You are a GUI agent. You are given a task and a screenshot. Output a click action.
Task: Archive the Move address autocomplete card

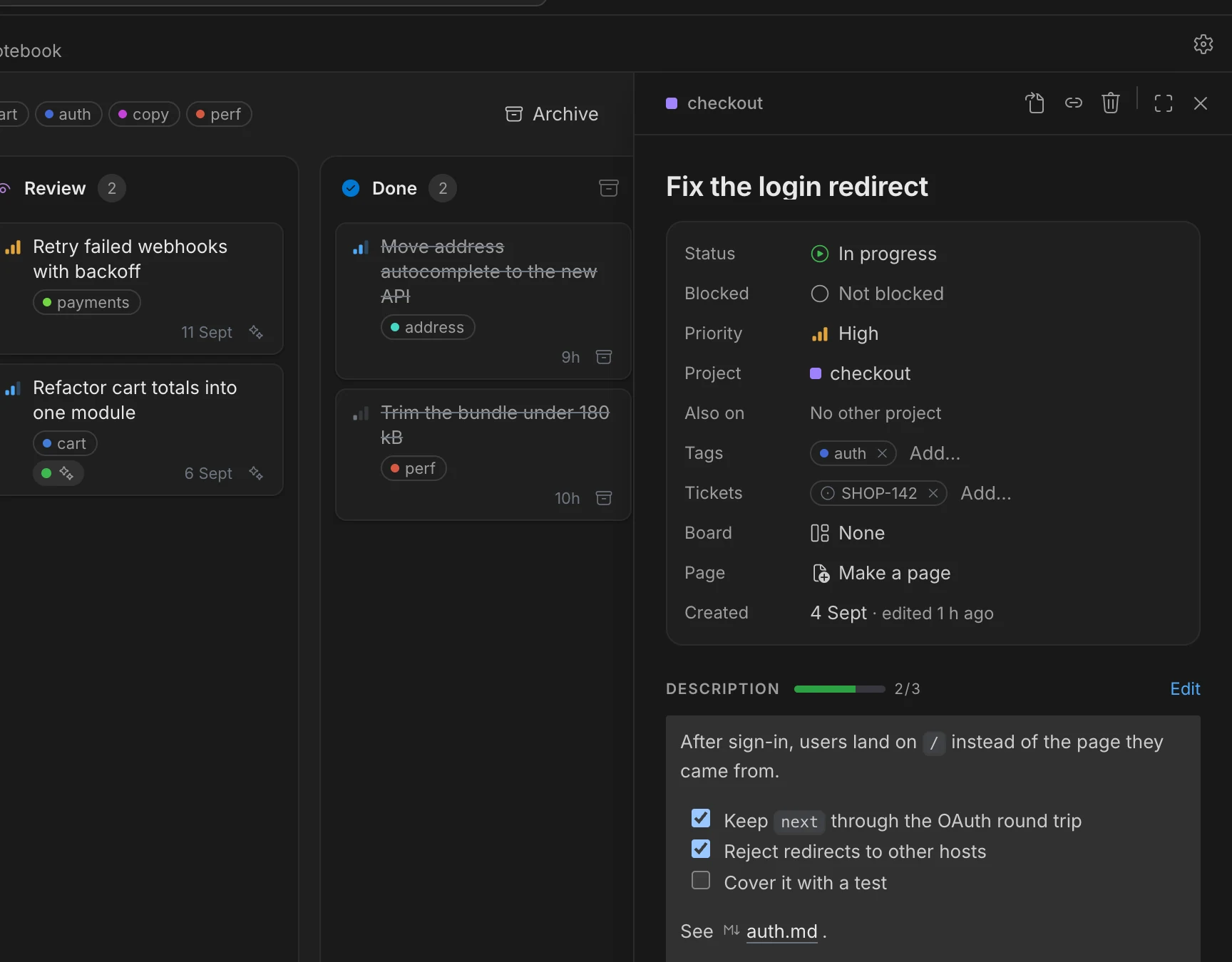tap(604, 357)
